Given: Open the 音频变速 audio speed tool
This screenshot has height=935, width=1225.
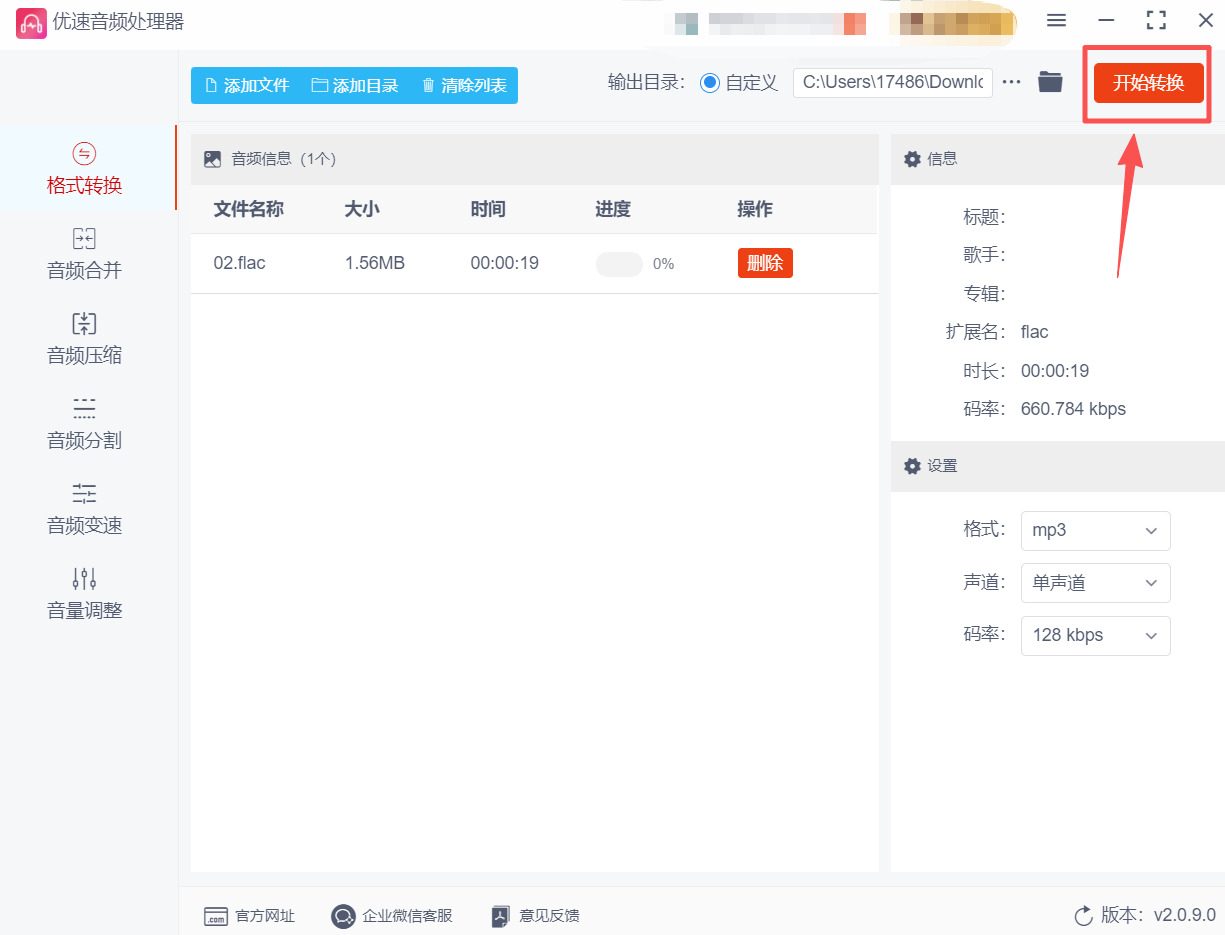Looking at the screenshot, I should pyautogui.click(x=85, y=509).
